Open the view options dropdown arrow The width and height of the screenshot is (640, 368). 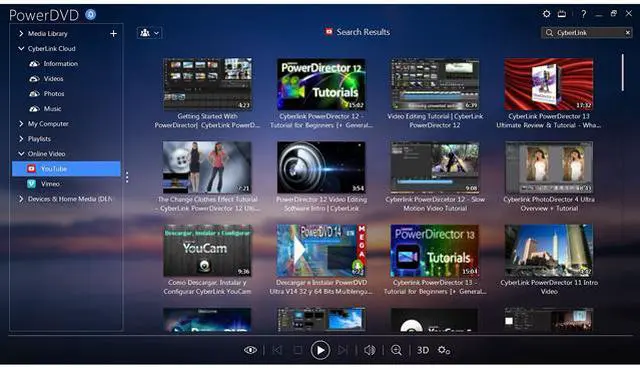click(156, 33)
